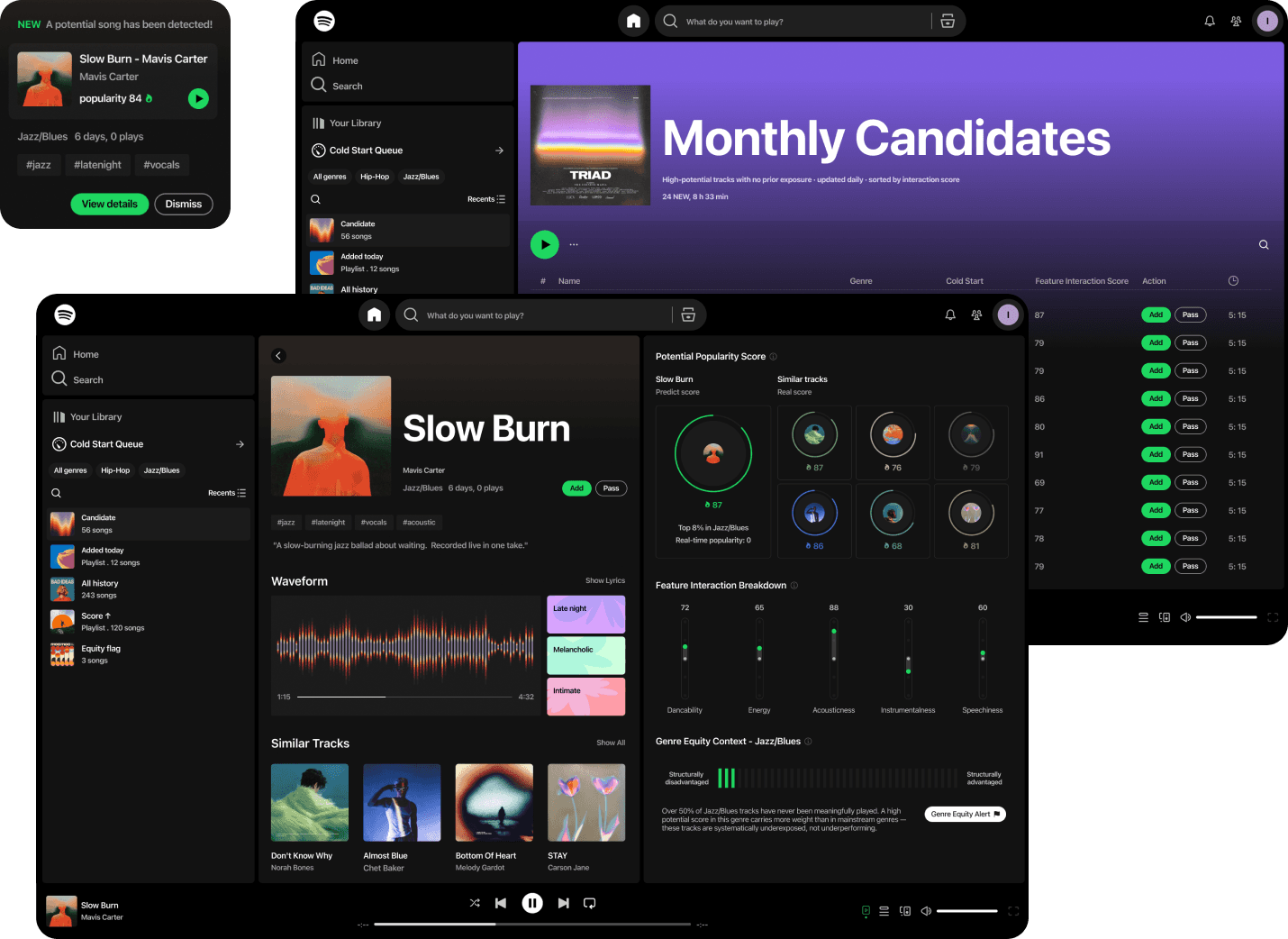This screenshot has height=939, width=1288.
Task: Toggle the #vocals tag under Slow Burn details
Action: 374,523
